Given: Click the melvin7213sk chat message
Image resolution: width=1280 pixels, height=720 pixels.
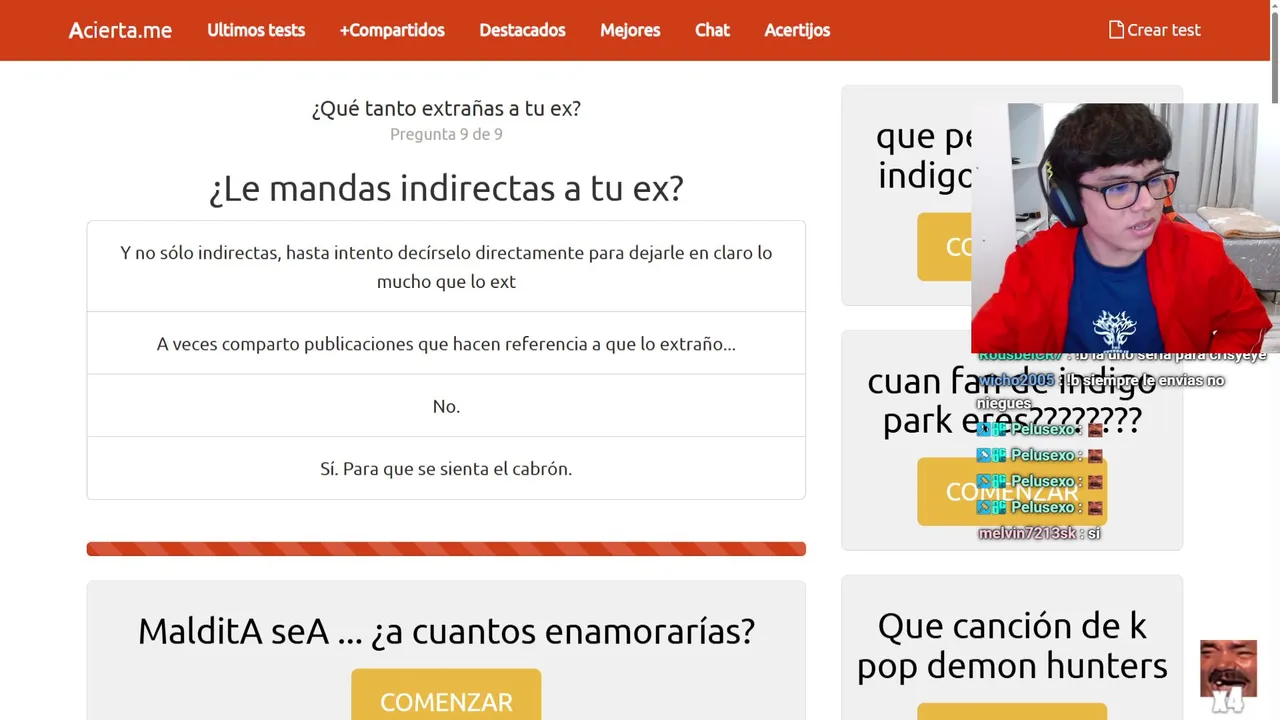Looking at the screenshot, I should 1039,533.
